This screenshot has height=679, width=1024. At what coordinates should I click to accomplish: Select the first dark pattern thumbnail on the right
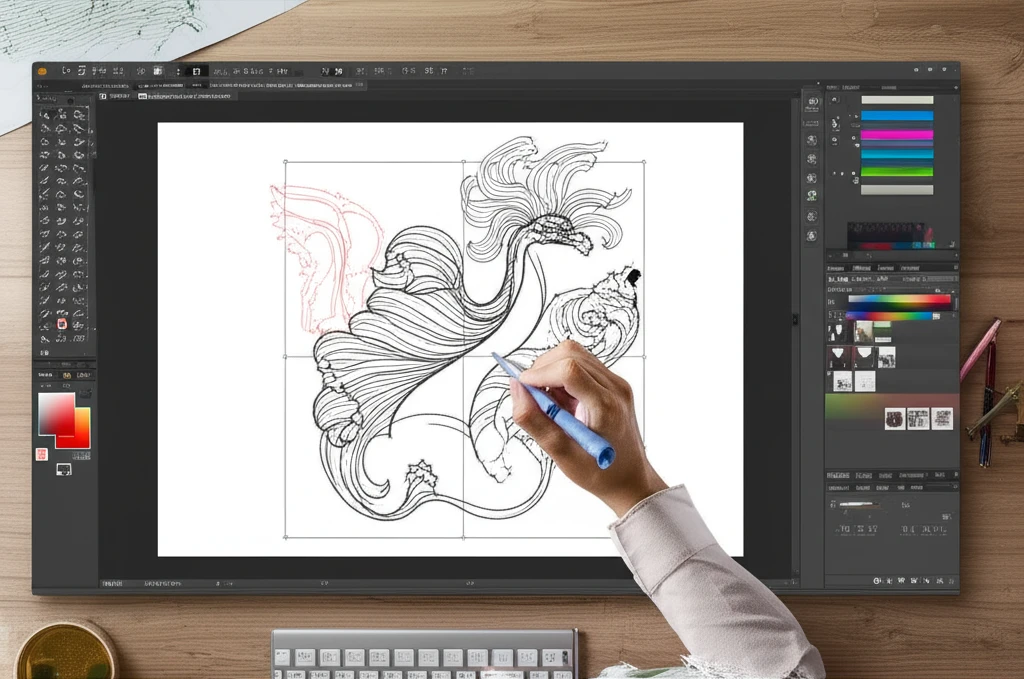[x=894, y=419]
